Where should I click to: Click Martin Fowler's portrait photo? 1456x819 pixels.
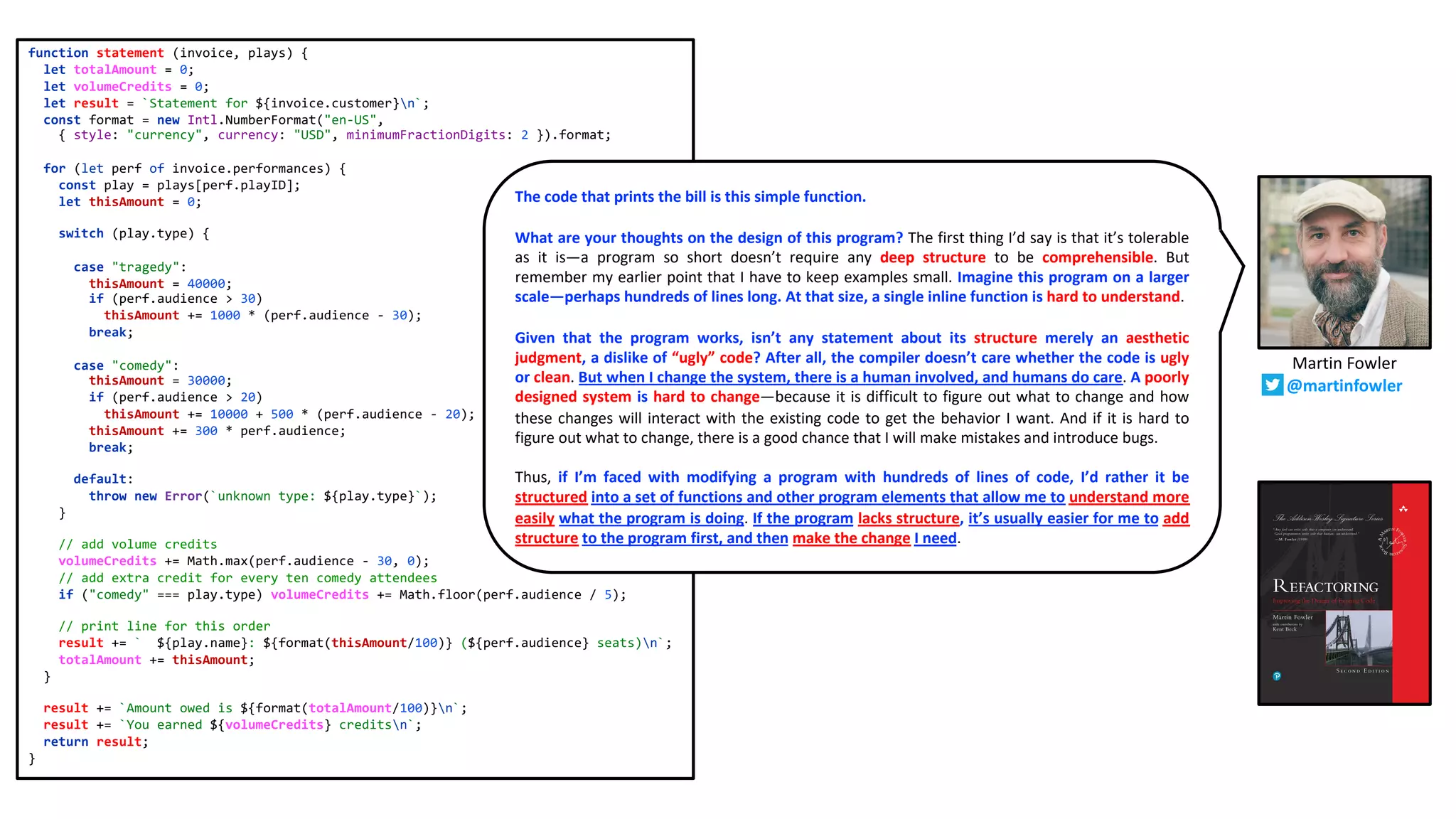click(x=1344, y=262)
